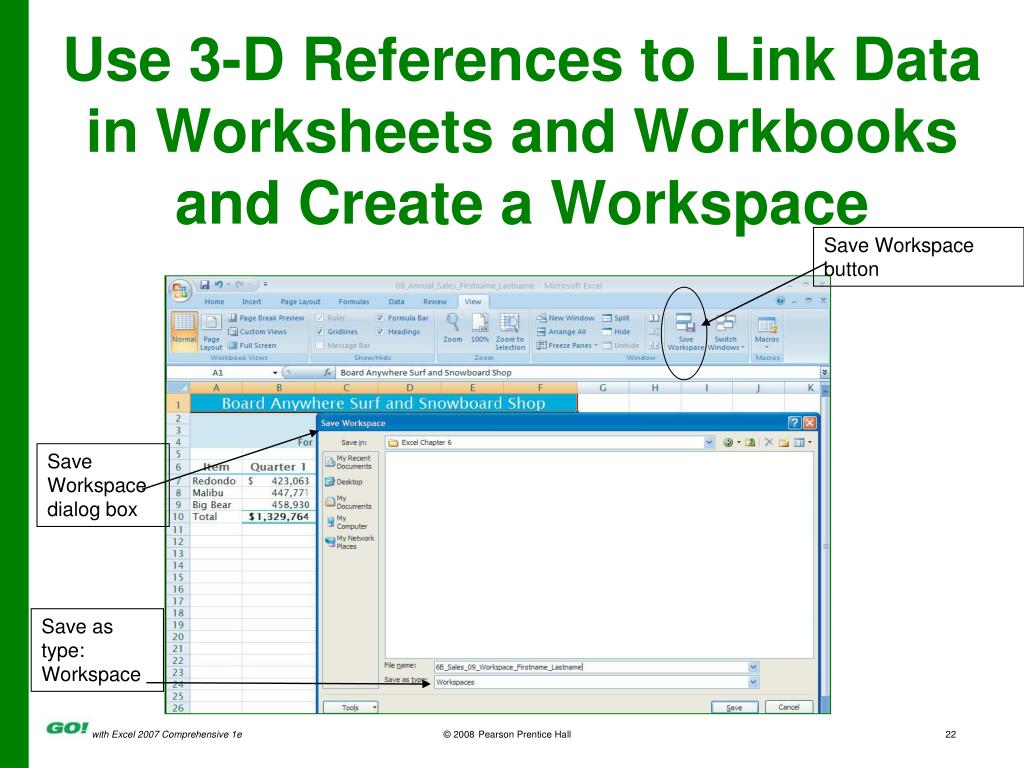This screenshot has height=768, width=1024.
Task: Switch to the Insert ribbon tab
Action: coord(251,302)
